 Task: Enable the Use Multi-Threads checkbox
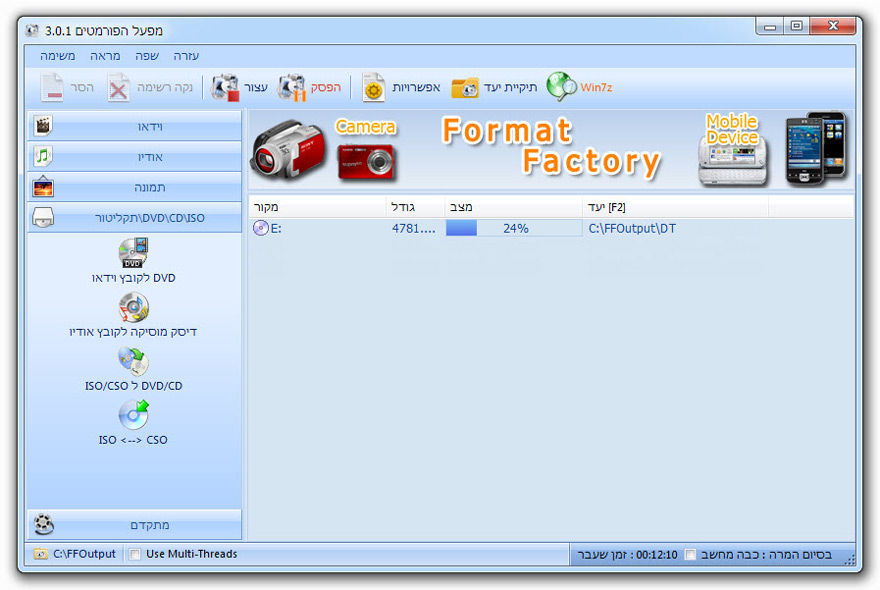(135, 554)
